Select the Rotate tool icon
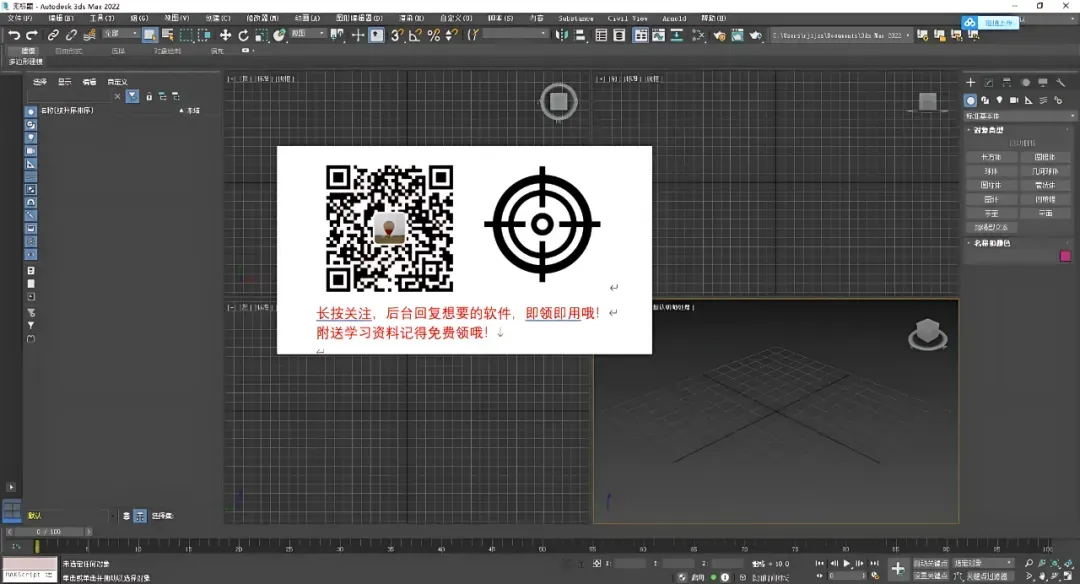This screenshot has width=1080, height=584. coord(243,35)
